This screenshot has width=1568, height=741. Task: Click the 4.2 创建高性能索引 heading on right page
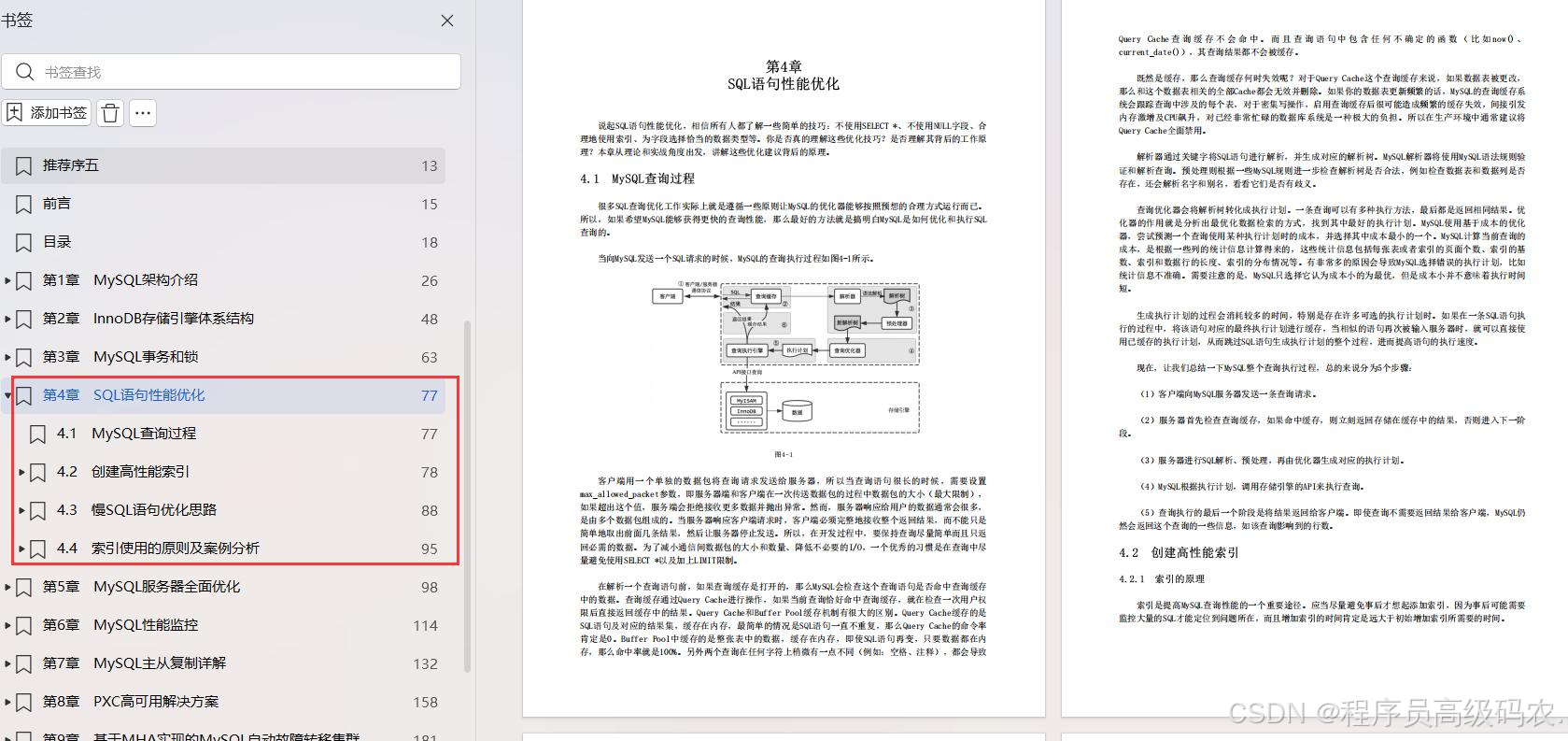(x=1179, y=553)
